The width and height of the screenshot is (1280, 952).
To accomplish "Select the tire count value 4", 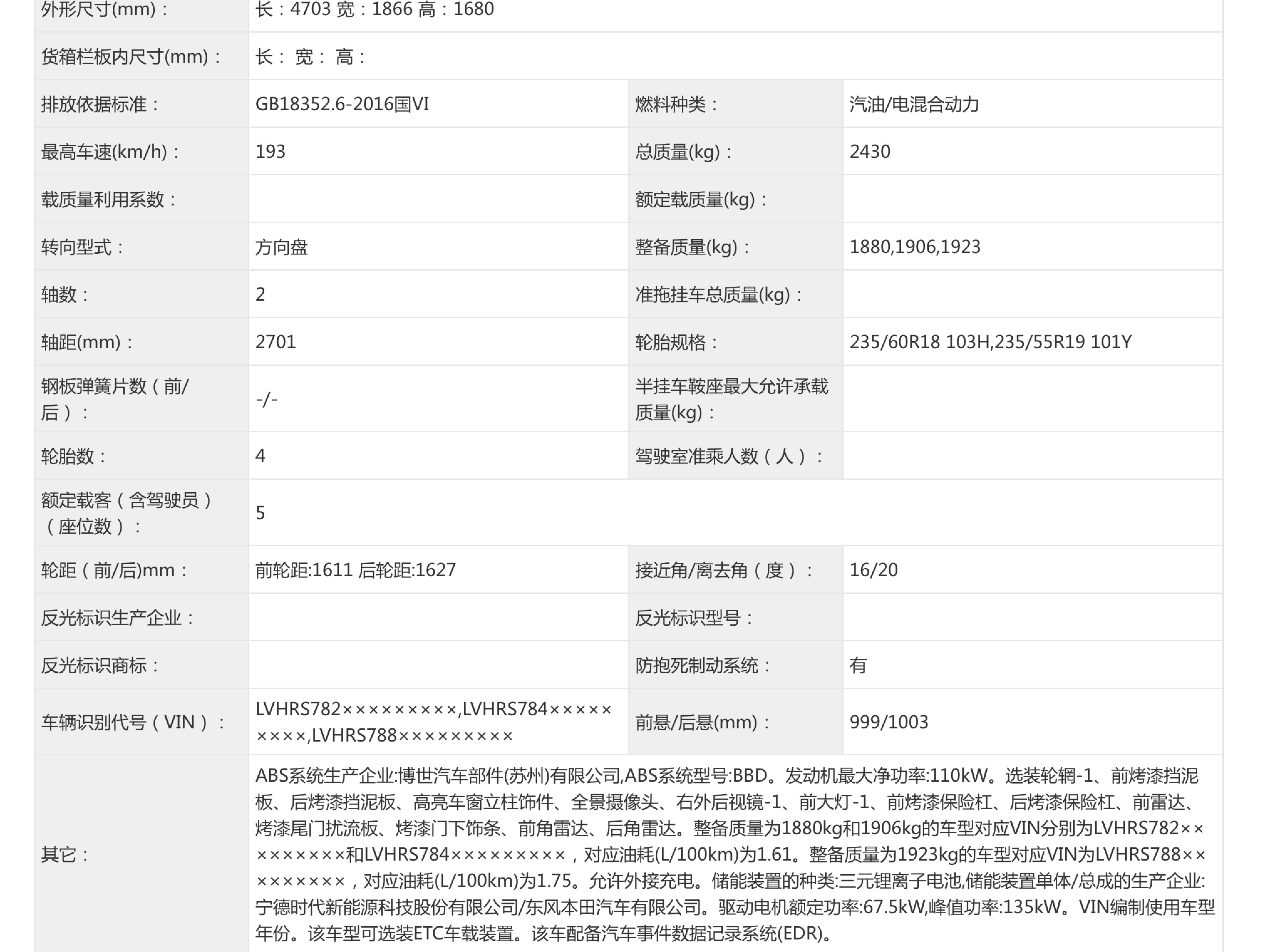I will (x=261, y=456).
